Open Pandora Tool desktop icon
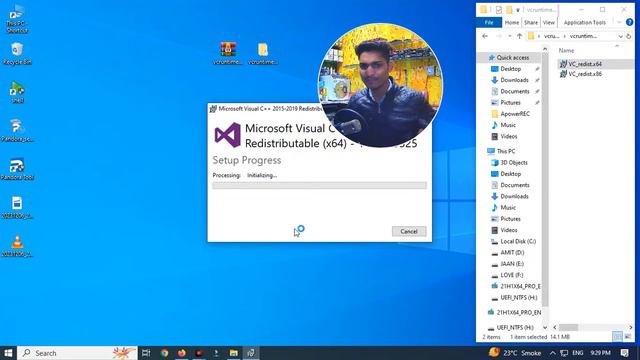Image resolution: width=640 pixels, height=360 pixels. click(x=17, y=169)
